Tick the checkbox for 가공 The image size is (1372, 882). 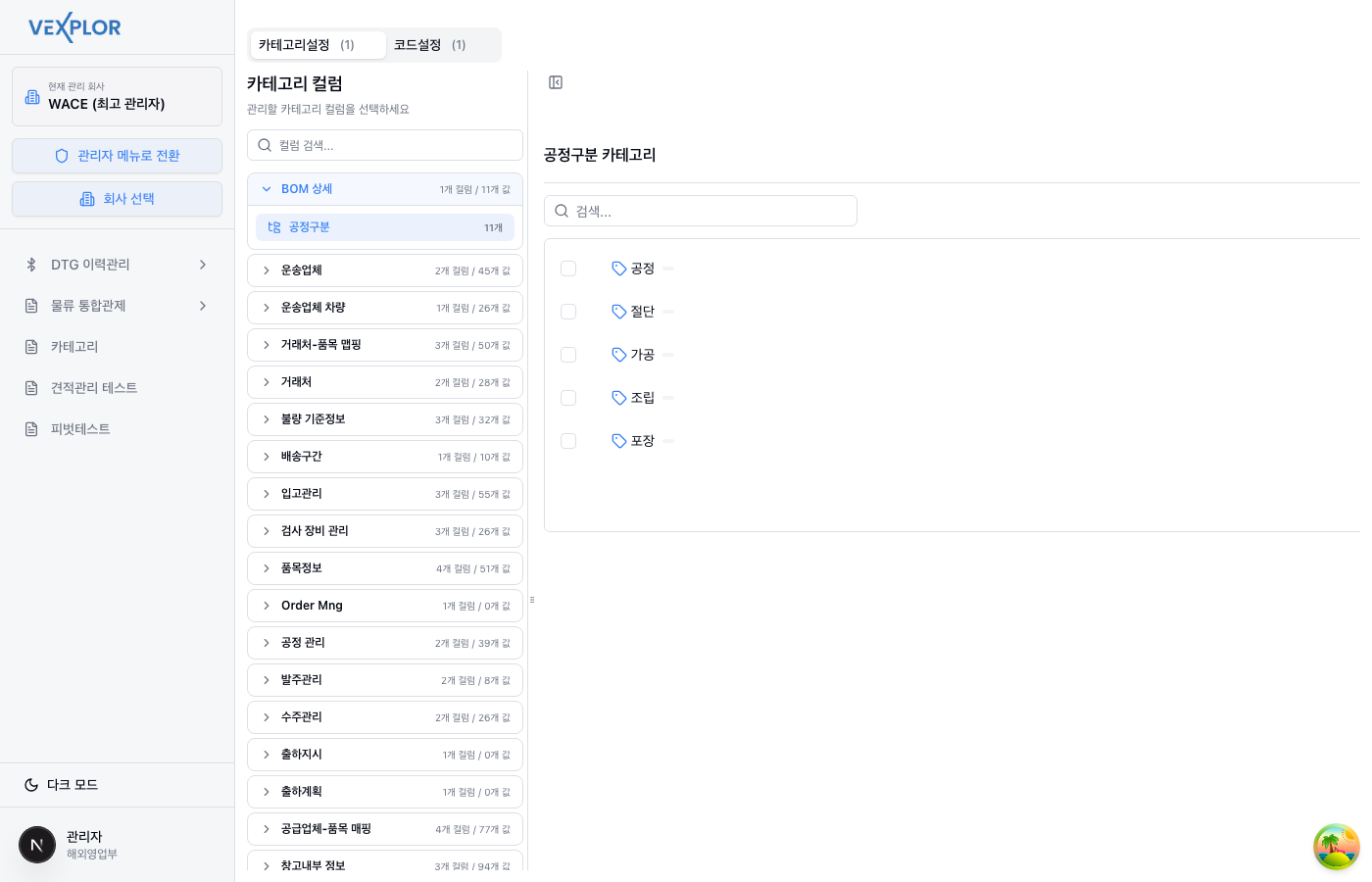click(x=568, y=355)
